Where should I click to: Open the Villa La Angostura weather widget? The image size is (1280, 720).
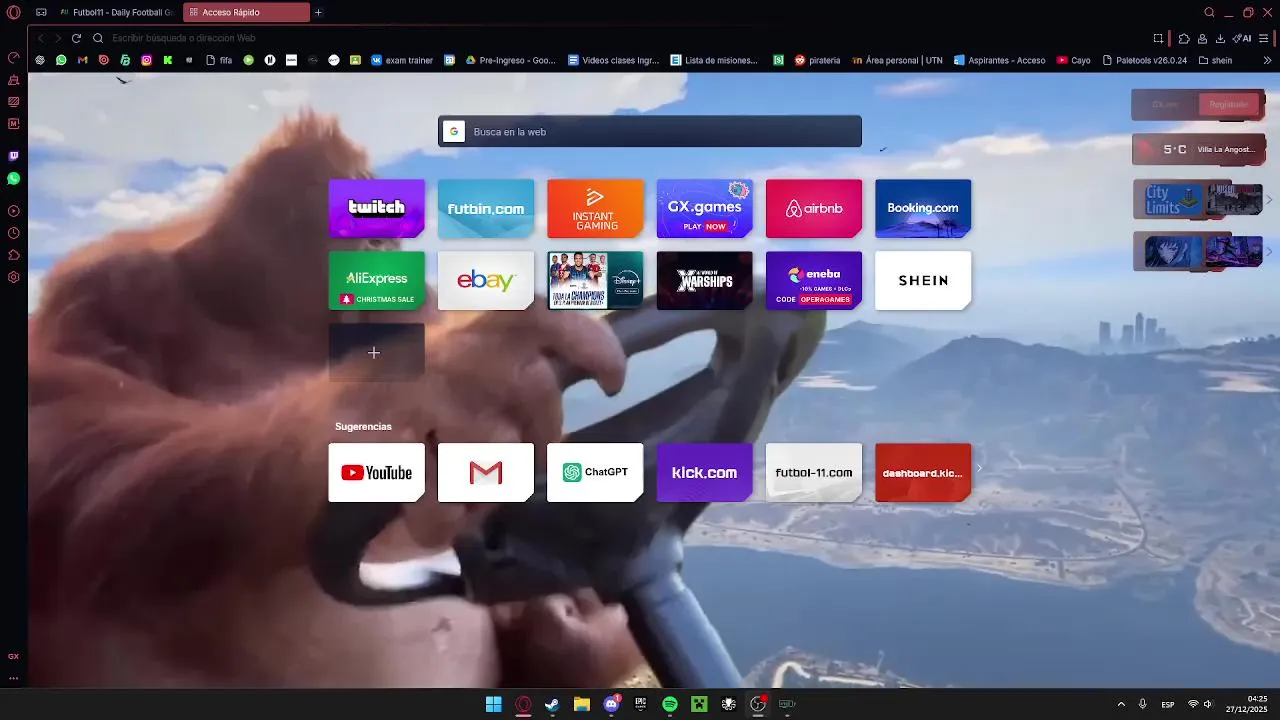1198,149
